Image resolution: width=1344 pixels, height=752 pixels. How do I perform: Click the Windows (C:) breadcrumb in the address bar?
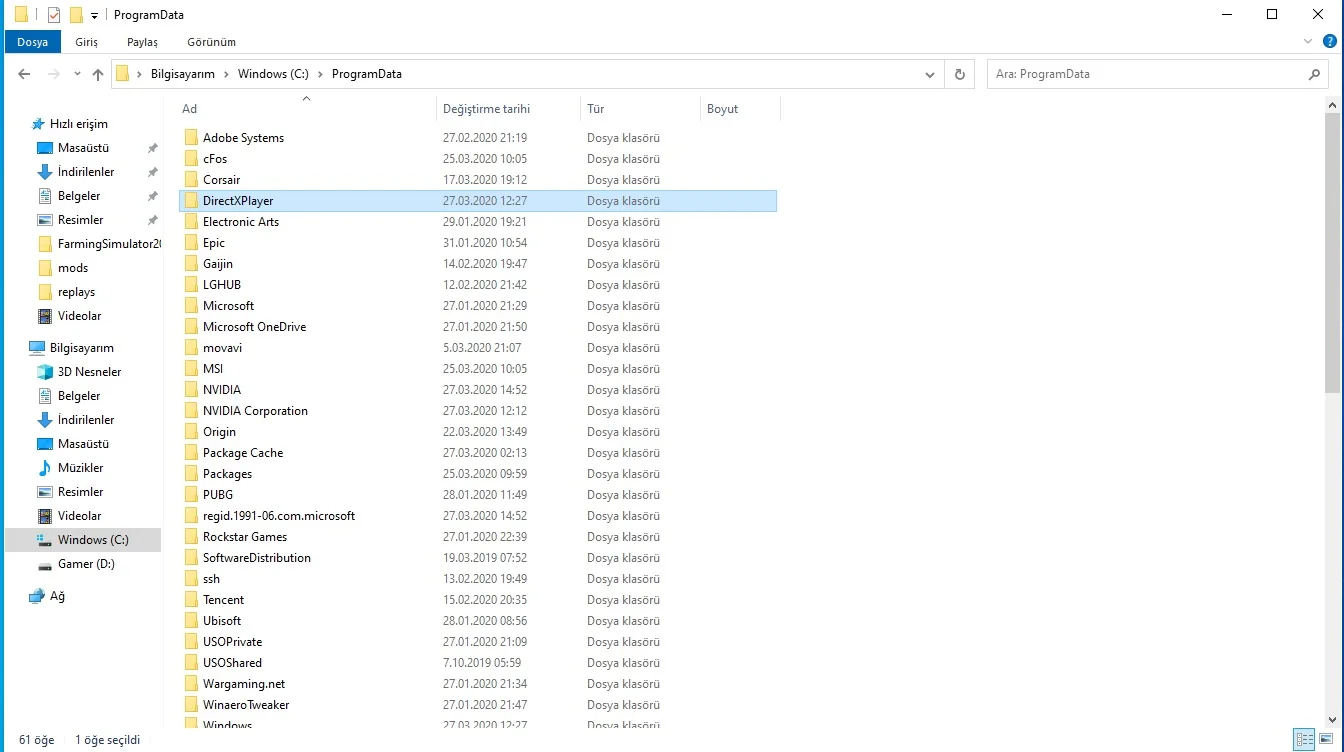coord(273,74)
